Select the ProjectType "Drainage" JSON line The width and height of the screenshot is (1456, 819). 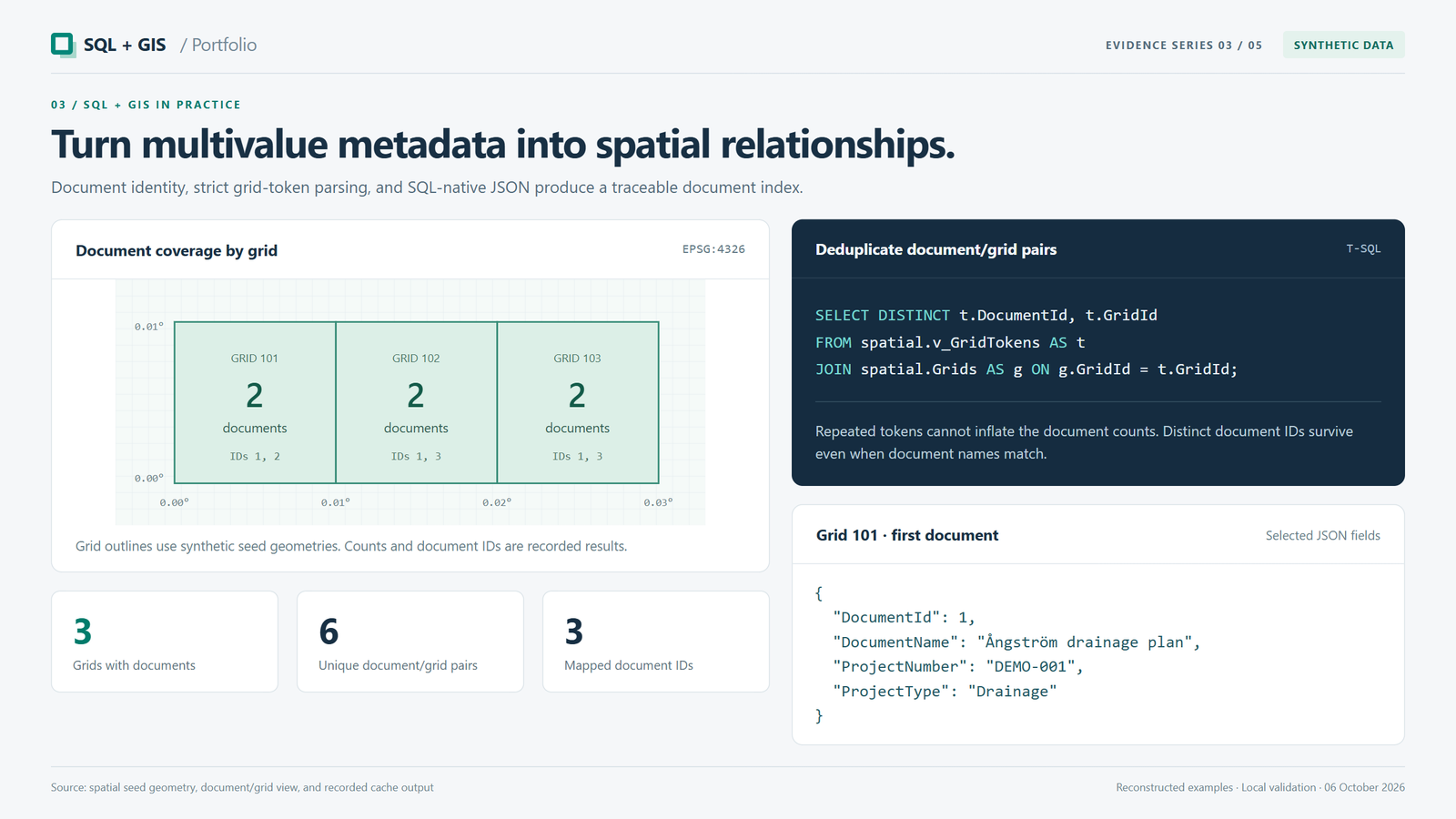945,692
